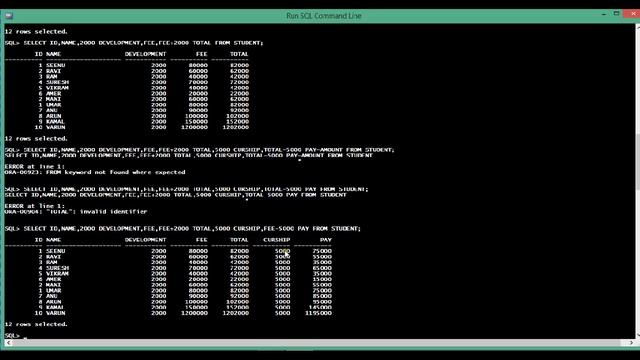The image size is (640, 360).
Task: Click the PAY value 65000 in SURESH row
Action: 322,268
